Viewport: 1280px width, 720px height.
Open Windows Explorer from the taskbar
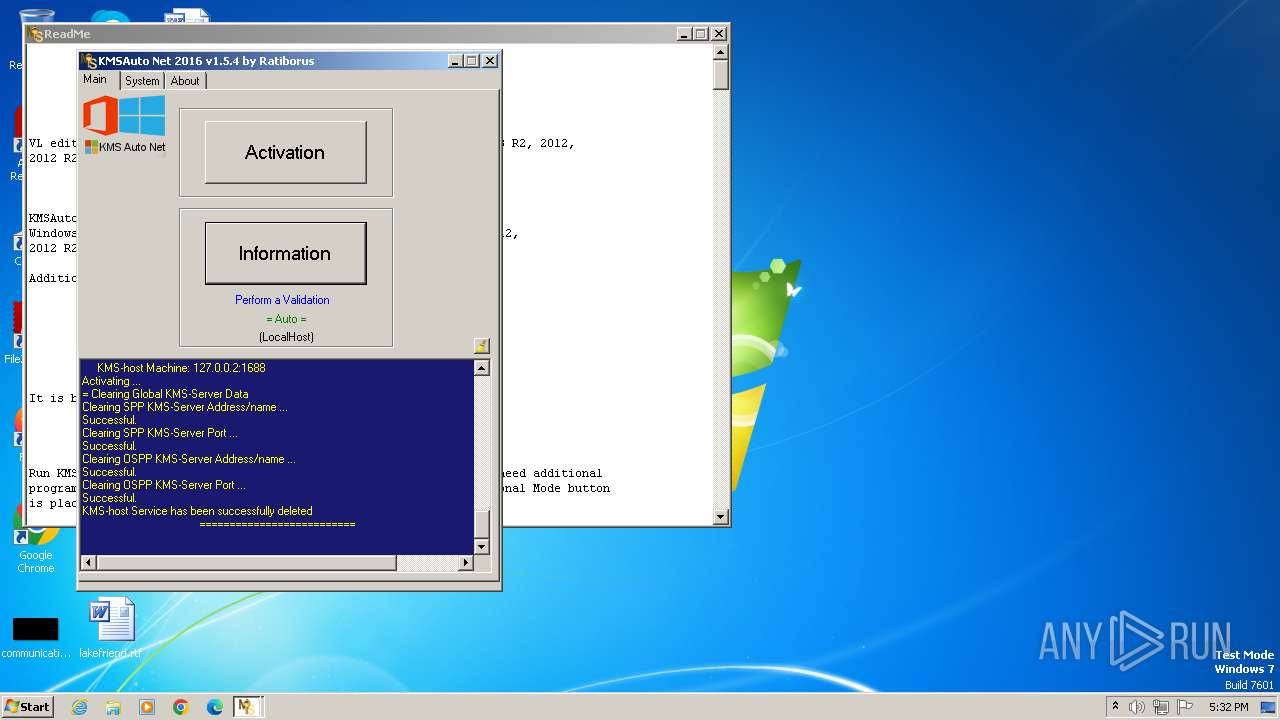tap(113, 707)
